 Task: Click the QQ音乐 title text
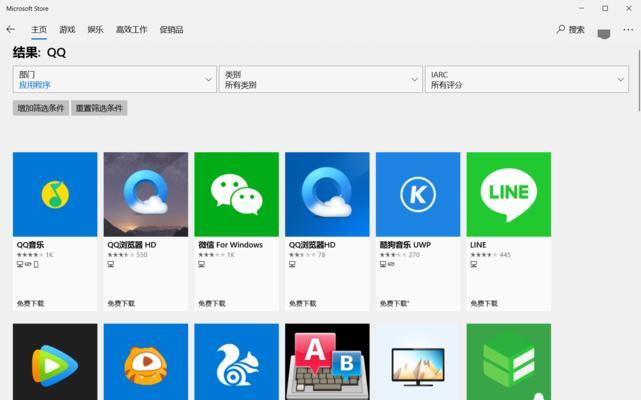31,245
